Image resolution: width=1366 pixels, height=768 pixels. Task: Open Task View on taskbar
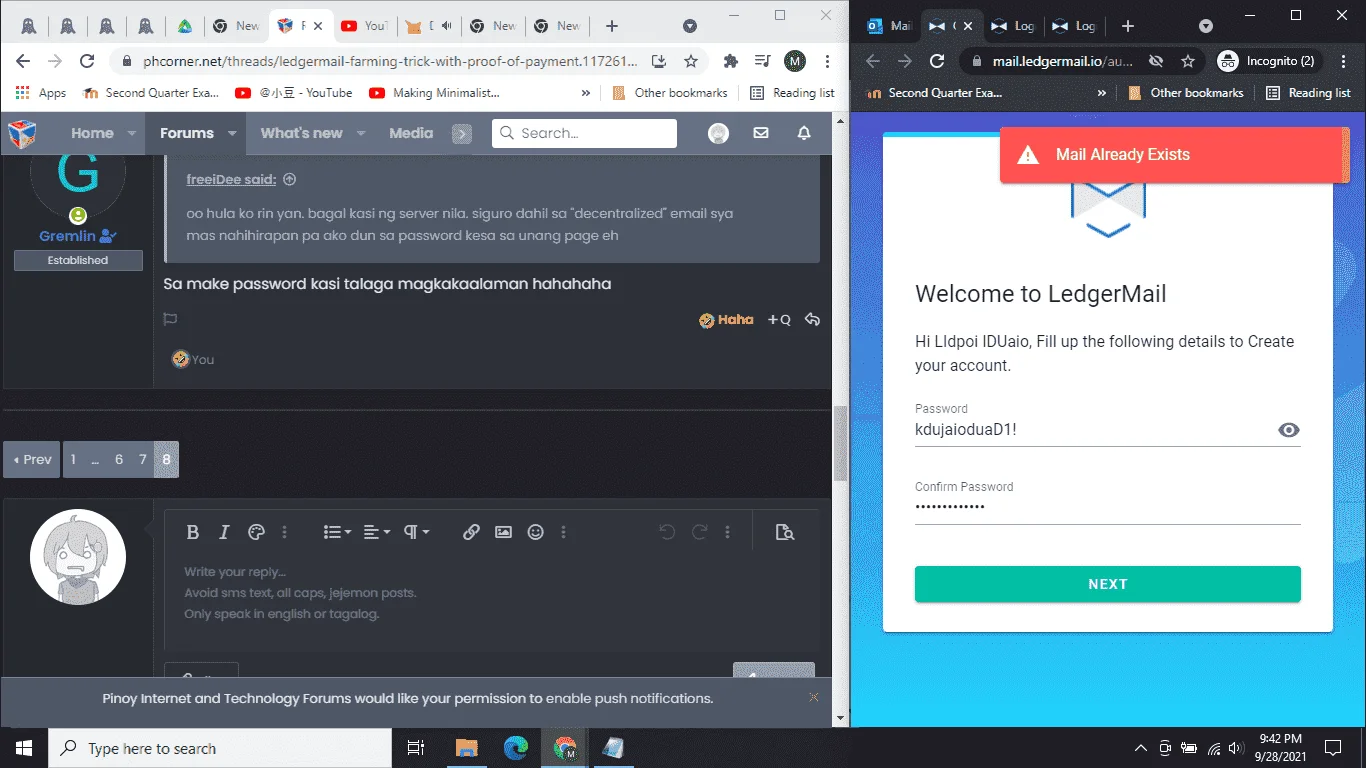coord(416,748)
